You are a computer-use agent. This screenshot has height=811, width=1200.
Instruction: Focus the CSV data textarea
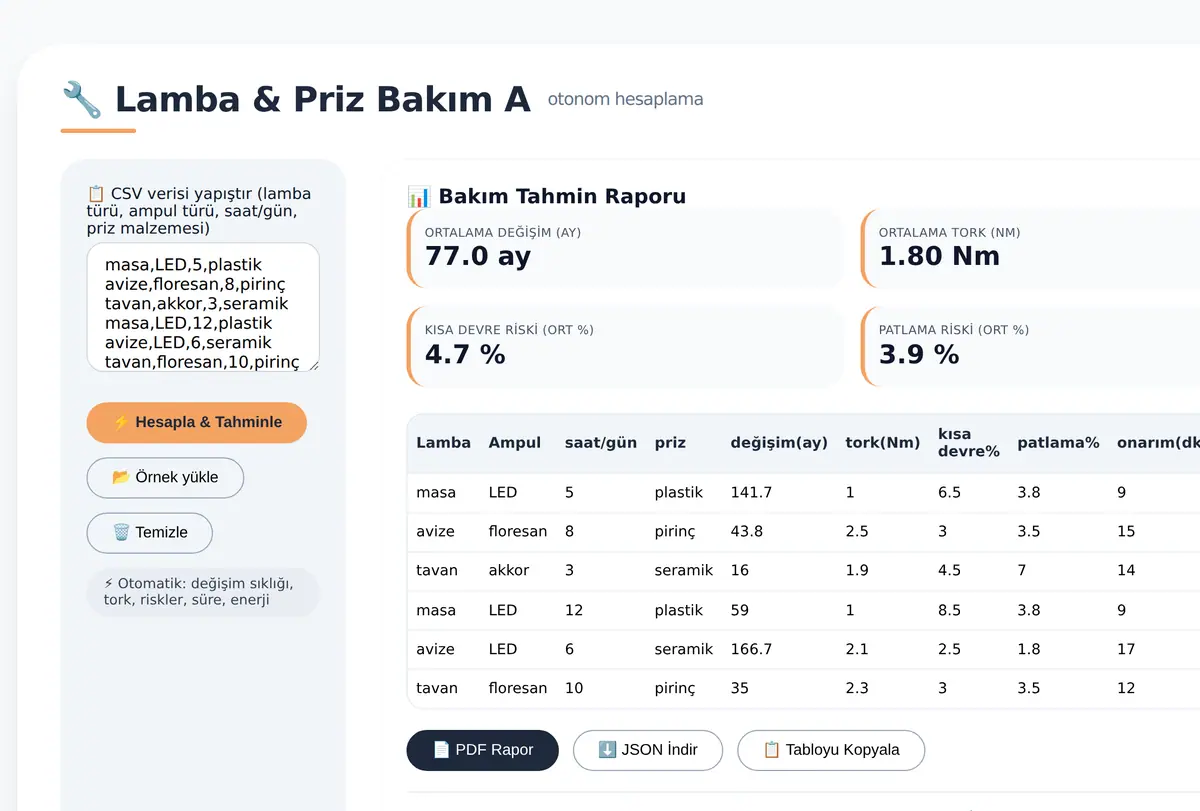click(203, 307)
